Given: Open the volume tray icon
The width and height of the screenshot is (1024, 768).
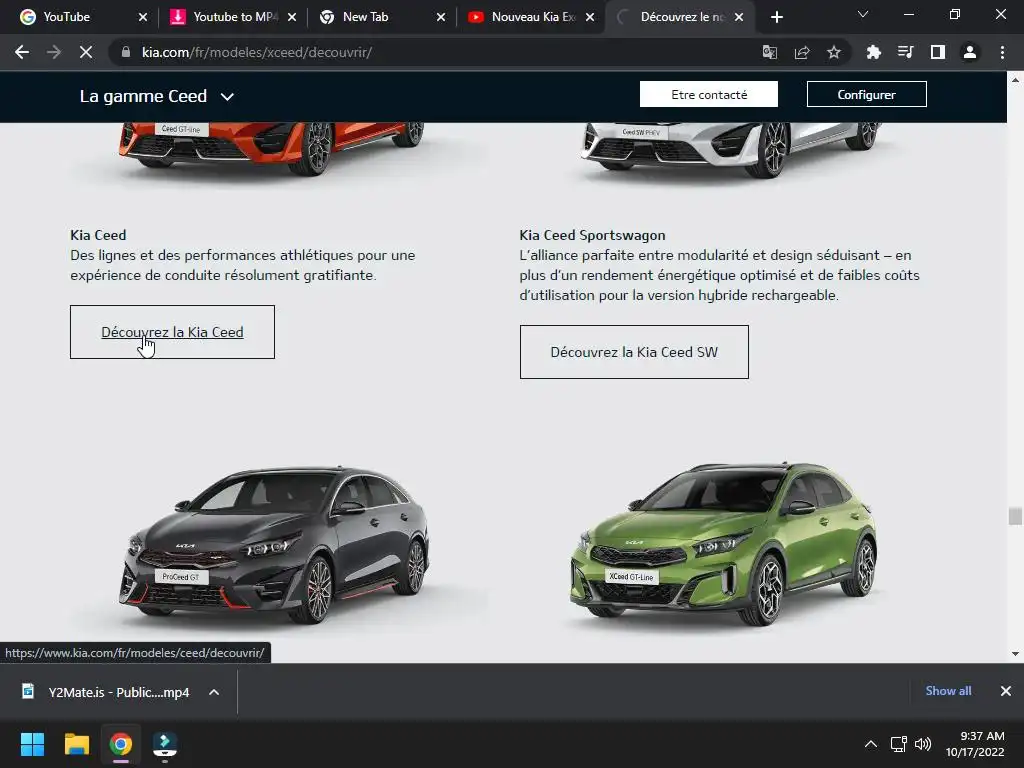Looking at the screenshot, I should (923, 744).
